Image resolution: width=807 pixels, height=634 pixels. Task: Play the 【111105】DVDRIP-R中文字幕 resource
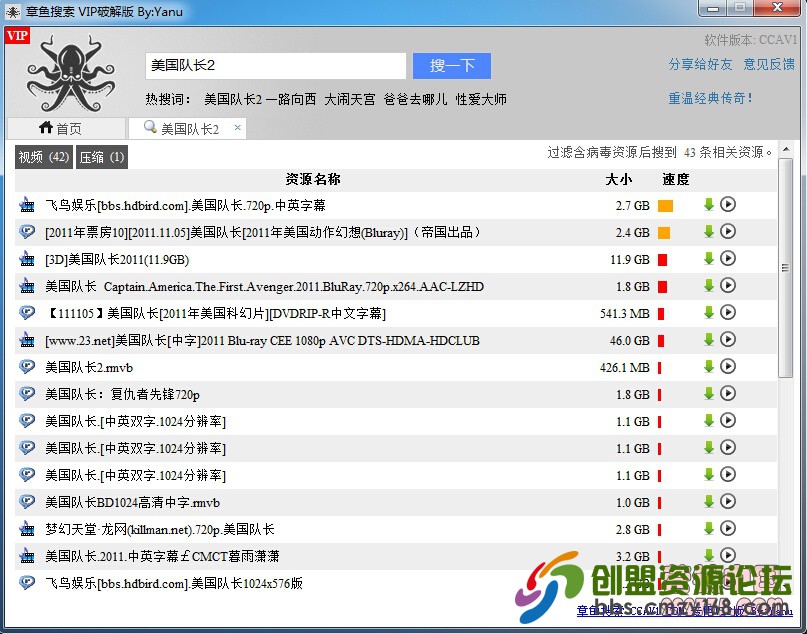[x=728, y=312]
